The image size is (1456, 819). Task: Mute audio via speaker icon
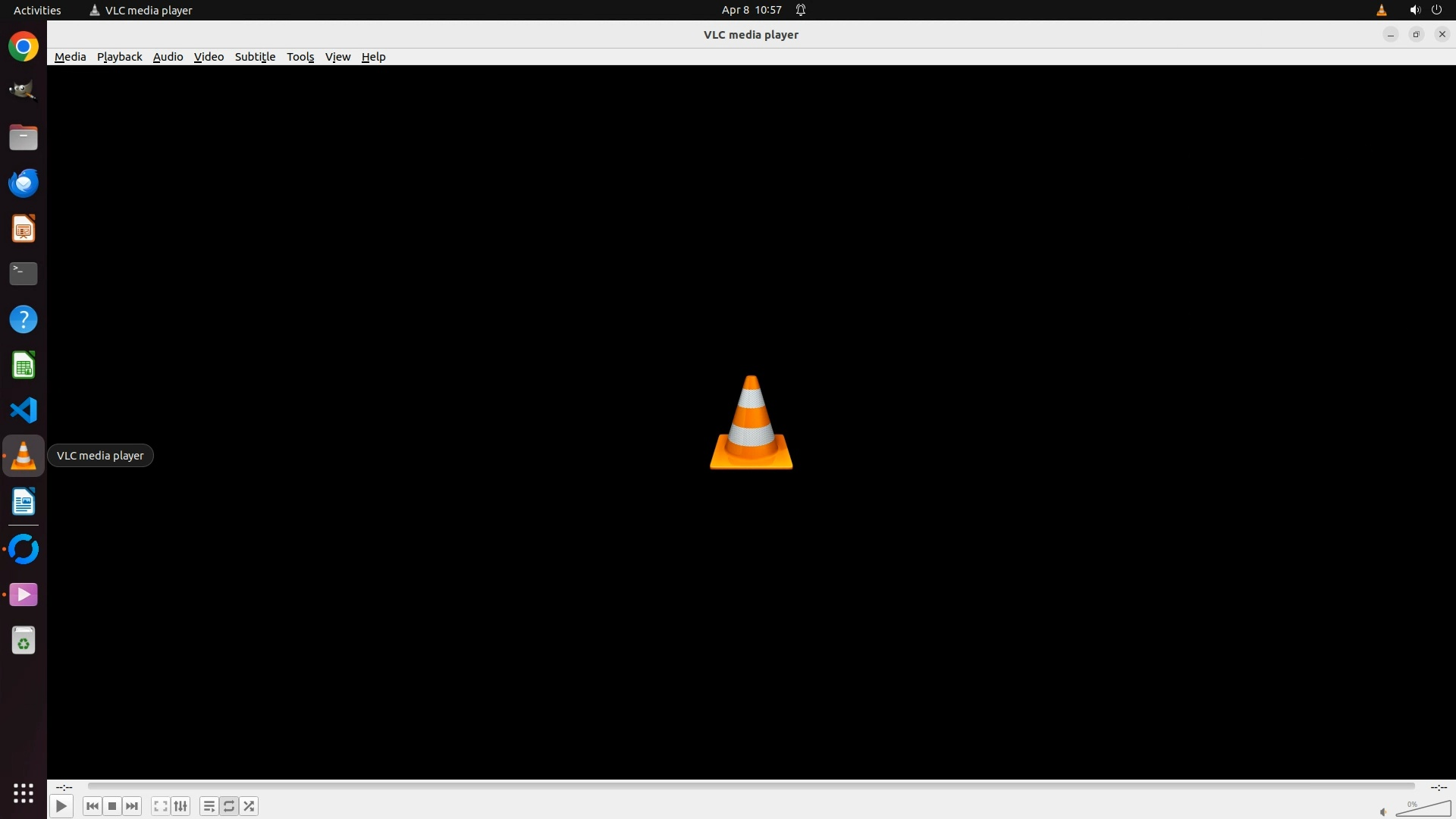click(x=1383, y=811)
